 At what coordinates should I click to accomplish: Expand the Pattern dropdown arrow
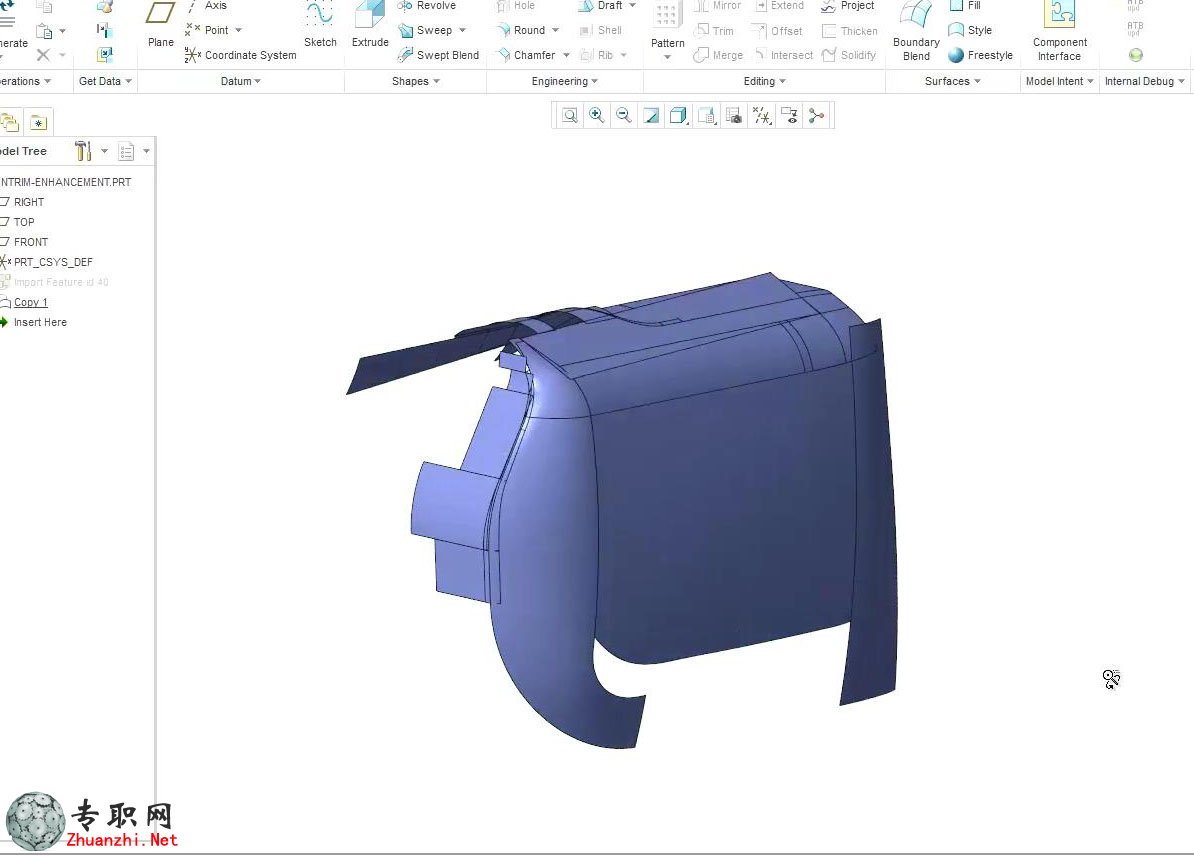click(x=667, y=57)
